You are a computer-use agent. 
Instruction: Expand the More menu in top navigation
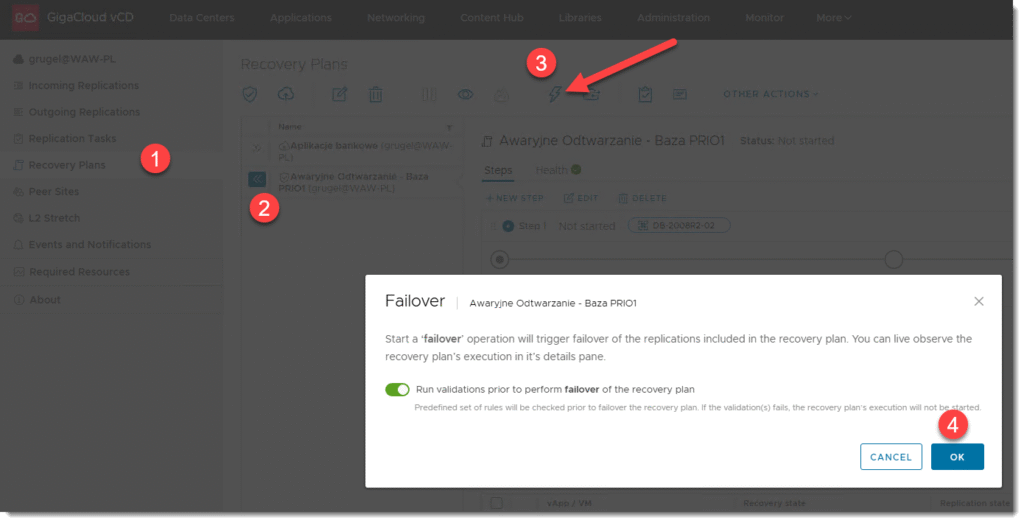(833, 18)
